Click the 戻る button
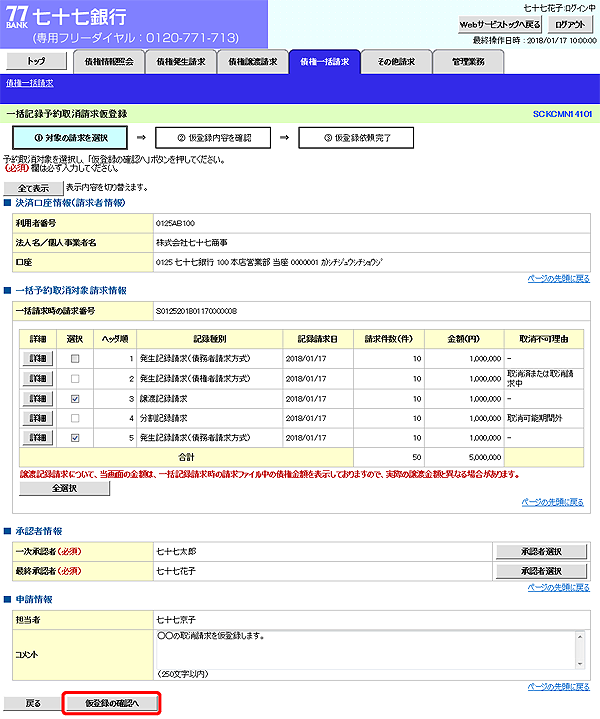 pos(33,703)
